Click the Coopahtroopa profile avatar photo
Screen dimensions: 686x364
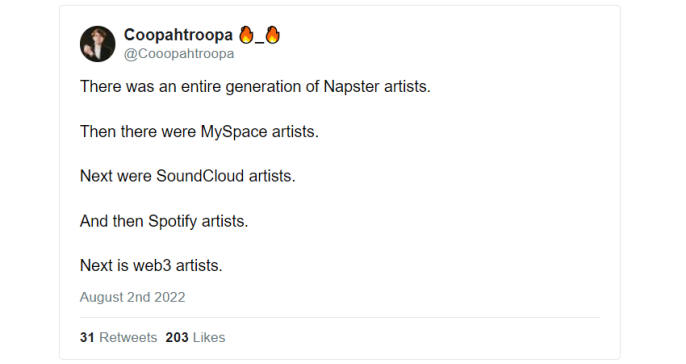(x=98, y=44)
